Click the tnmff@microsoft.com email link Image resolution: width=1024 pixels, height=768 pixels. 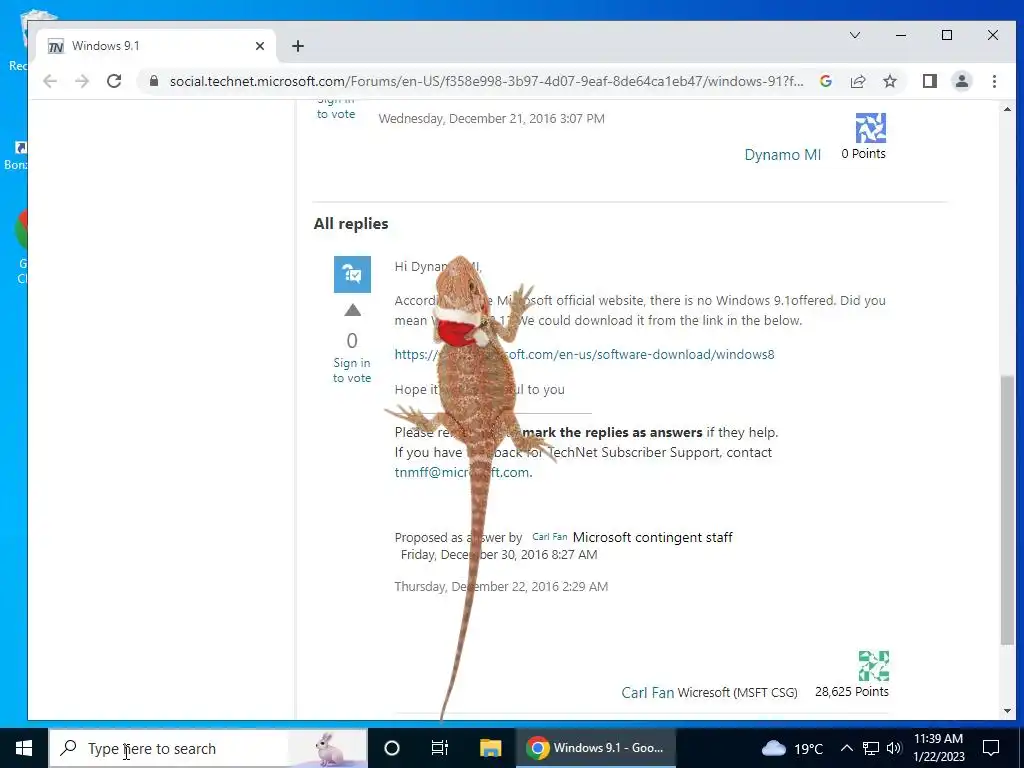pos(462,472)
